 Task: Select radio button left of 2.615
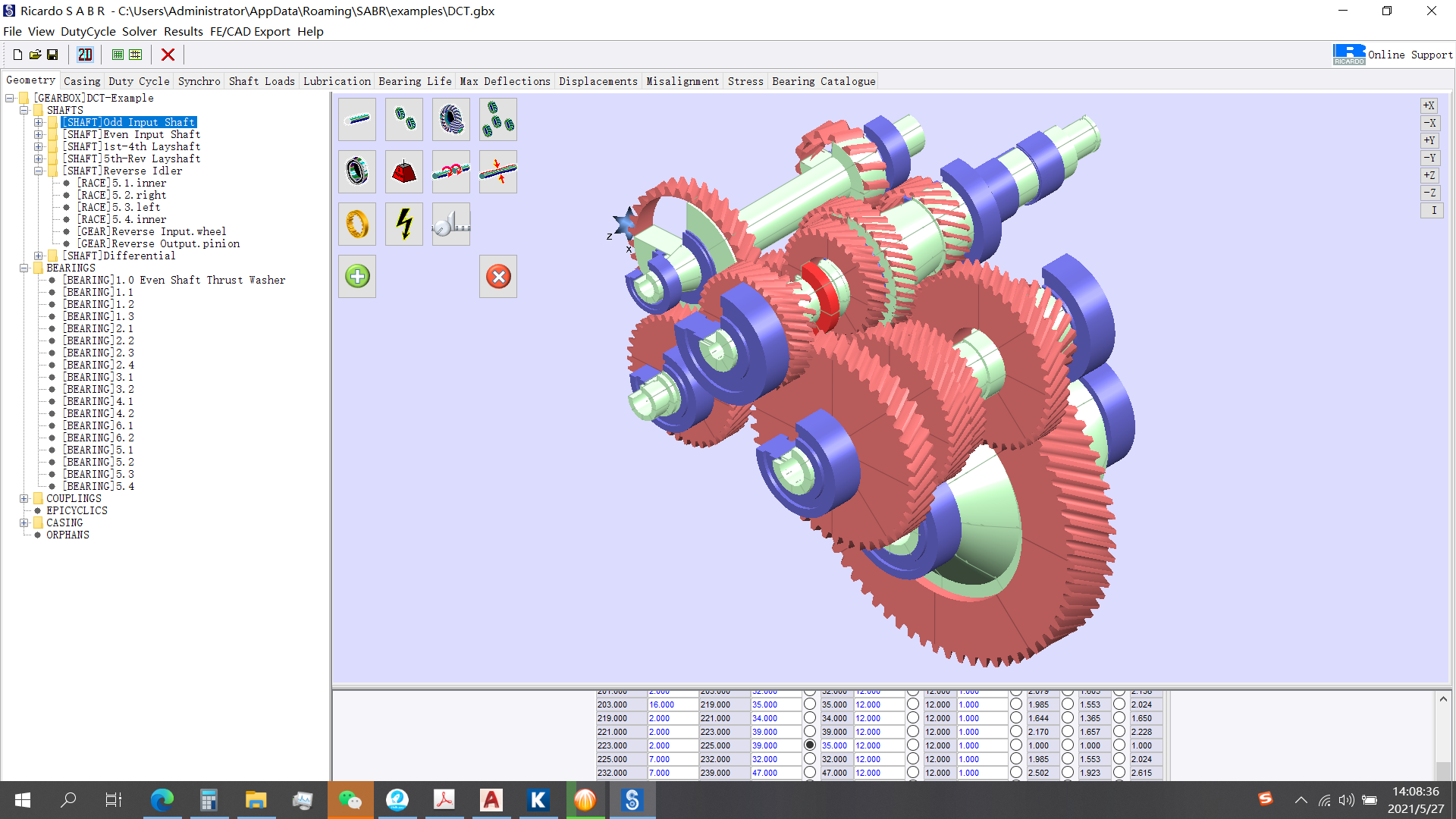[x=1119, y=773]
